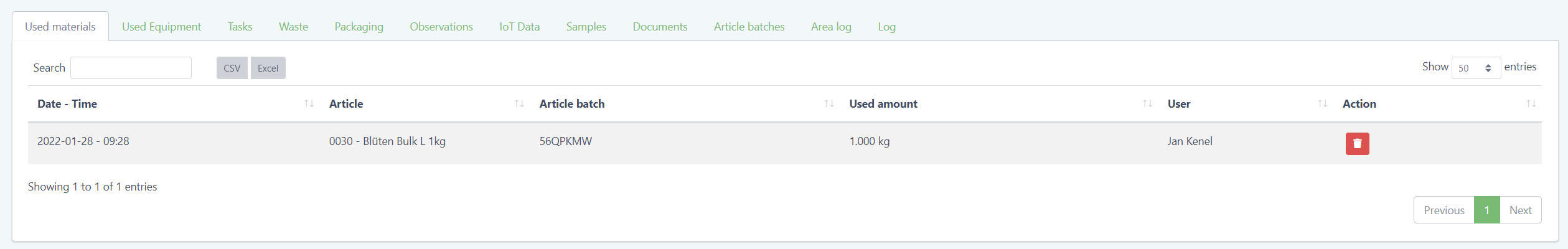
Task: Switch to the Used Equipment tab
Action: click(x=161, y=27)
